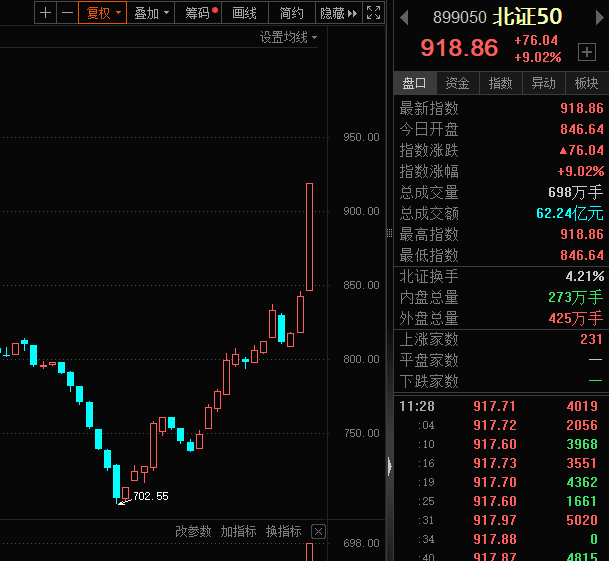Screen dimensions: 609x561
Task: Toggle the 筹码 chip distribution view
Action: (198, 13)
